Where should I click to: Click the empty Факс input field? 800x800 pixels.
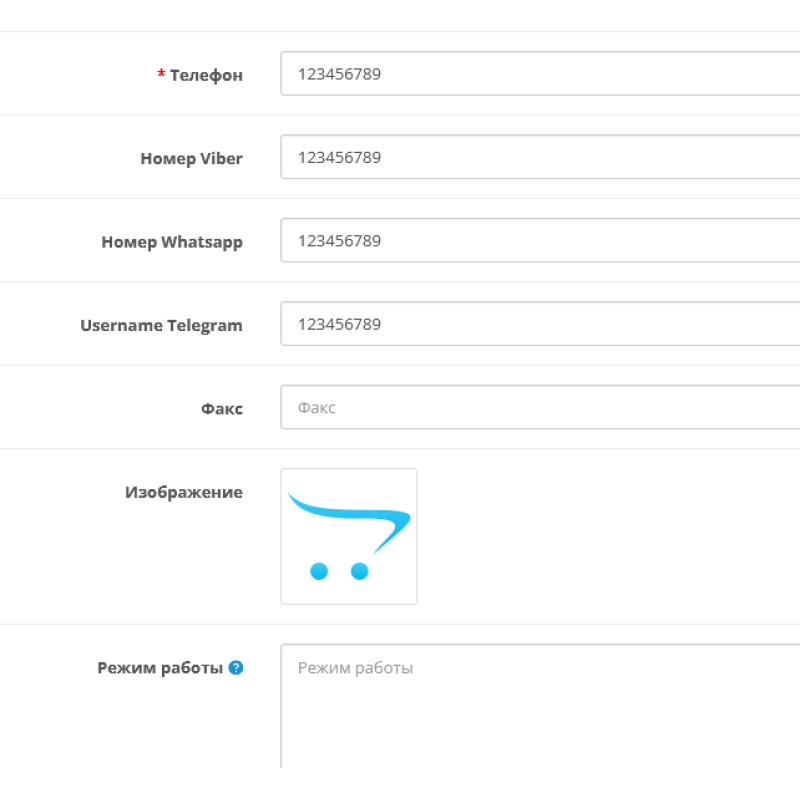pyautogui.click(x=540, y=408)
